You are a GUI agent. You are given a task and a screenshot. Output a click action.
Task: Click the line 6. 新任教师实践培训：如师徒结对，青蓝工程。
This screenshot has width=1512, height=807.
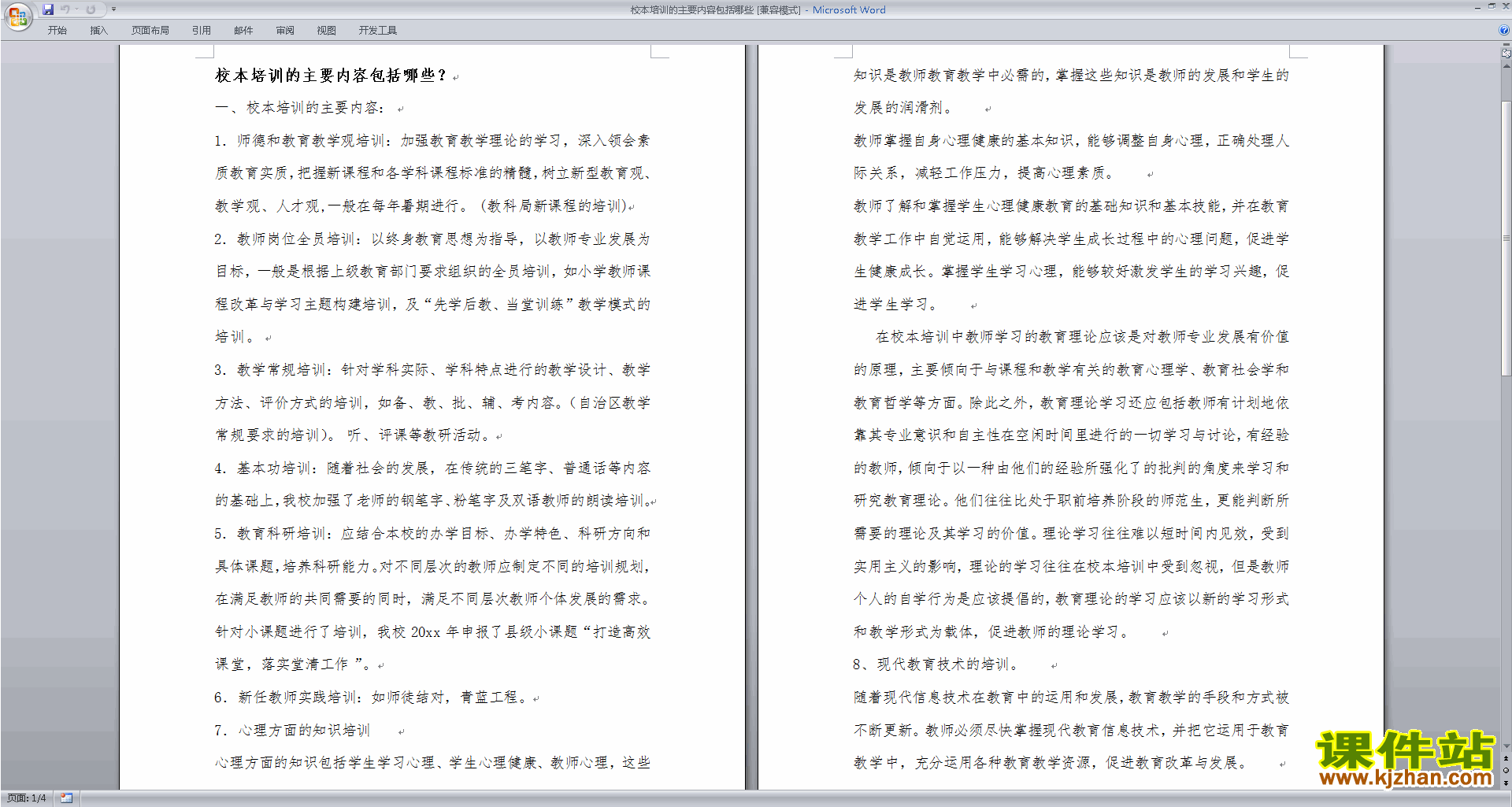pyautogui.click(x=371, y=698)
